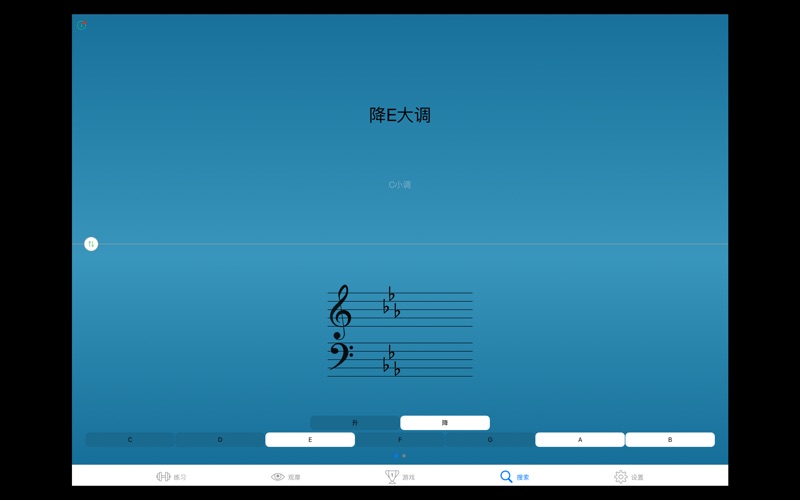Choose note F

pyautogui.click(x=400, y=439)
